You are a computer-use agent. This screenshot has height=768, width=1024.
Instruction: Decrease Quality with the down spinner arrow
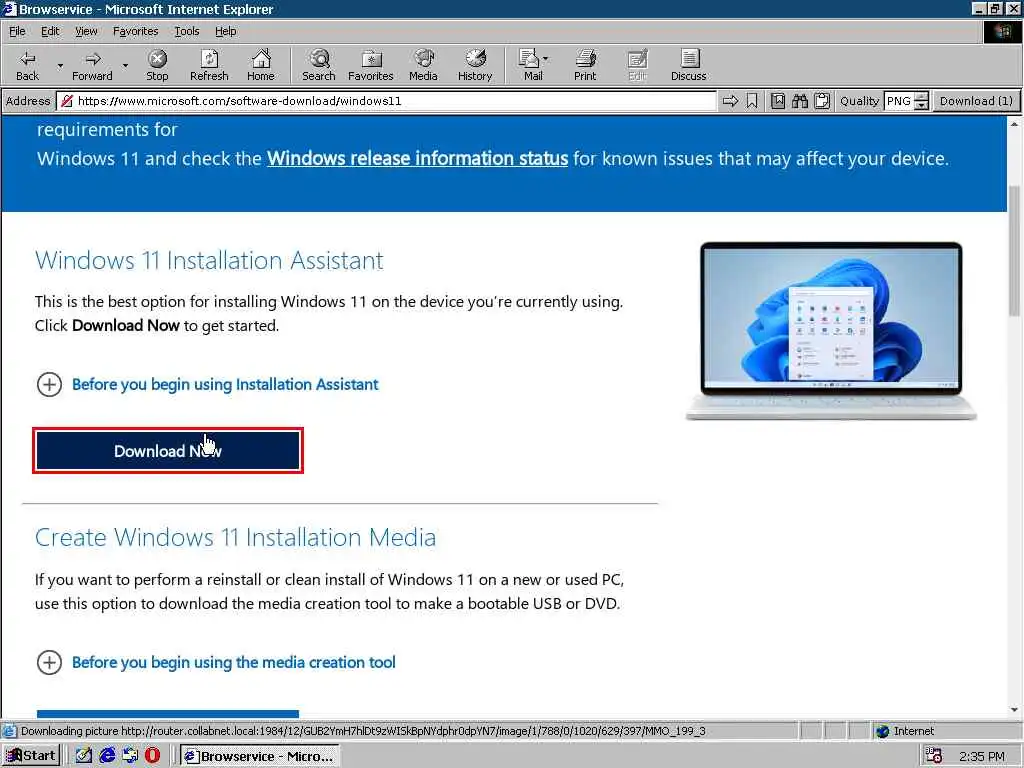point(921,105)
